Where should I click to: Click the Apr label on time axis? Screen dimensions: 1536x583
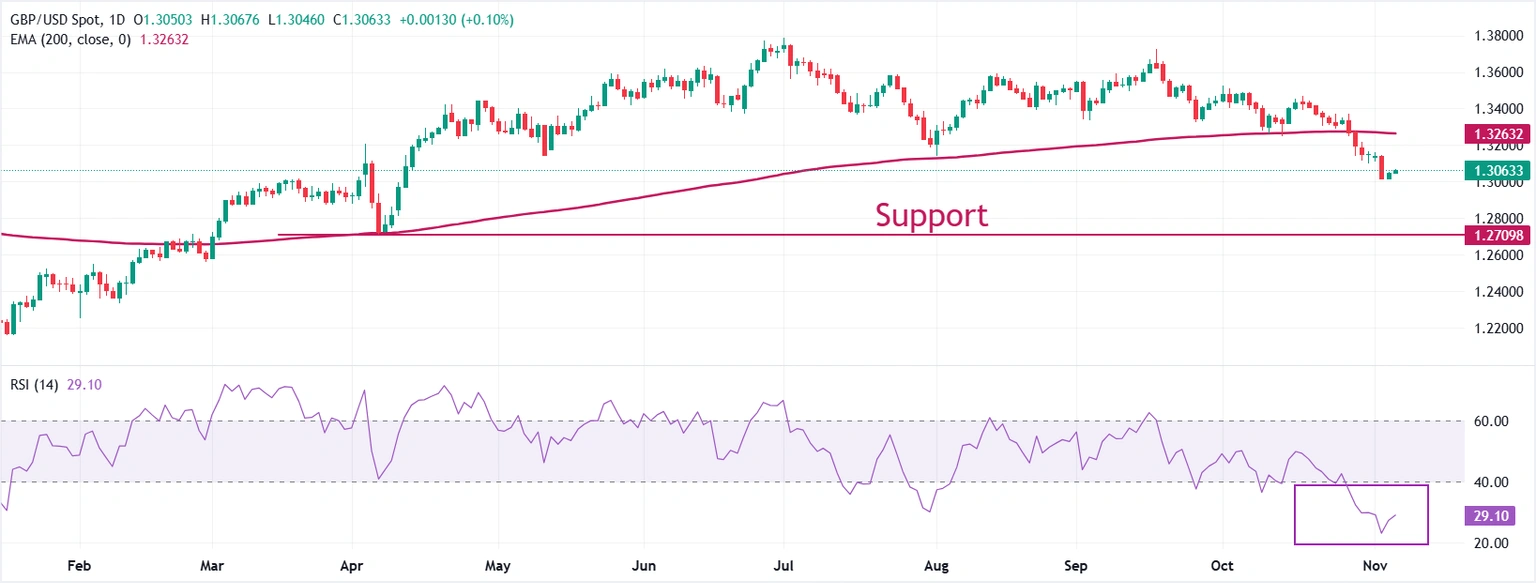pos(351,565)
